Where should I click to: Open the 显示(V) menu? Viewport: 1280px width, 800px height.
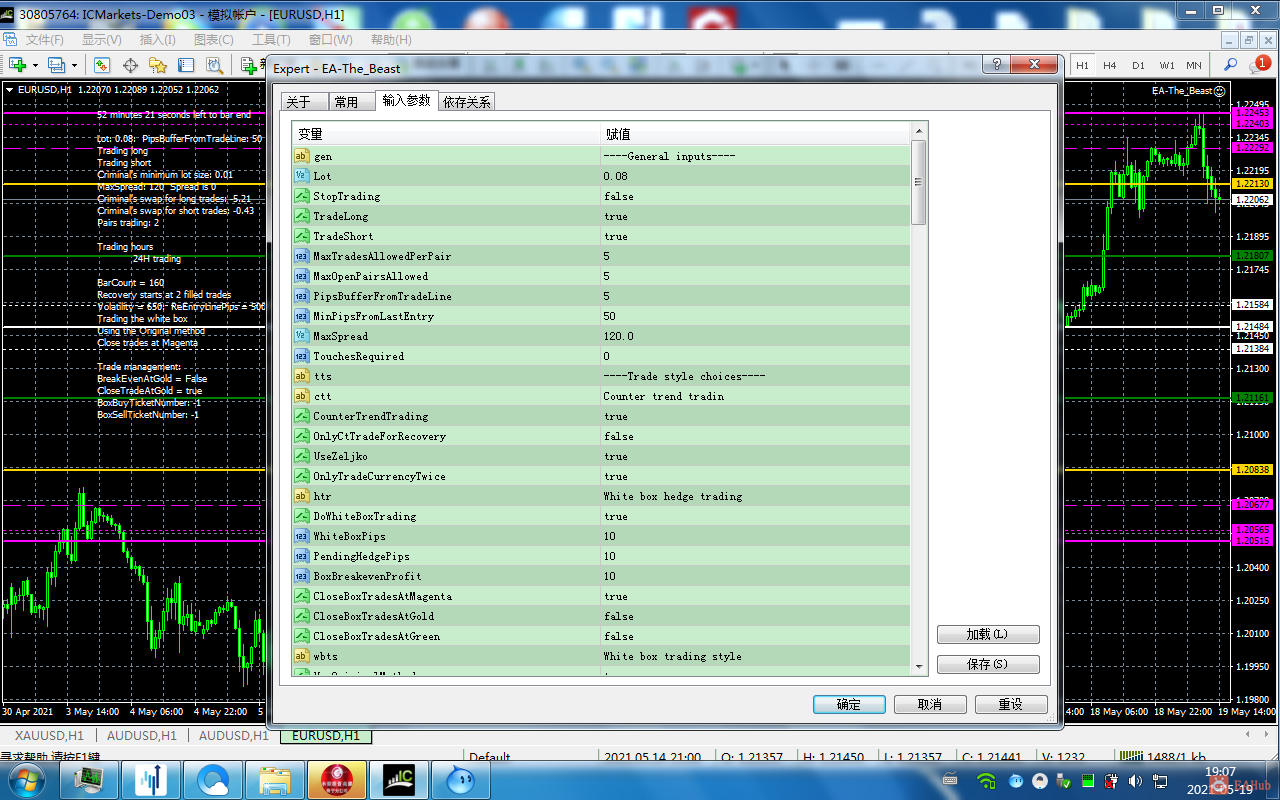click(101, 40)
